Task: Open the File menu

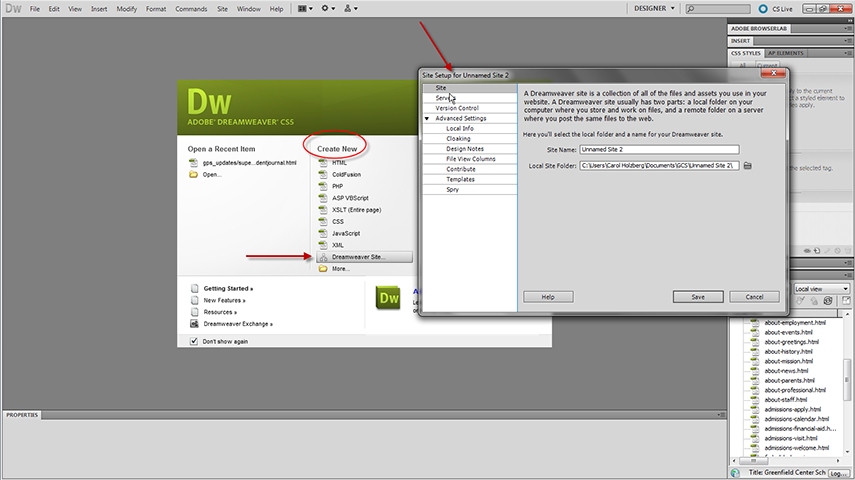Action: [35, 9]
